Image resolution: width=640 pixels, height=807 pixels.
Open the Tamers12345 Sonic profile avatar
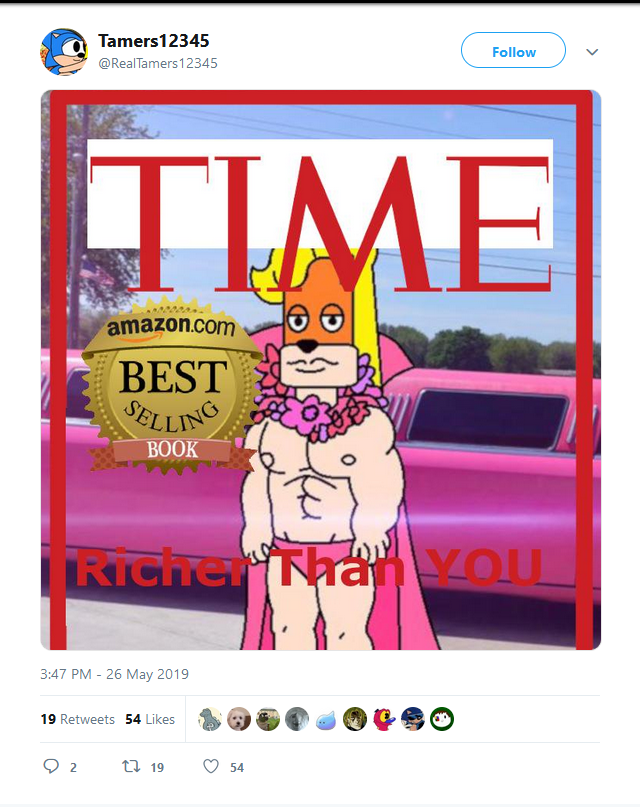coord(64,52)
